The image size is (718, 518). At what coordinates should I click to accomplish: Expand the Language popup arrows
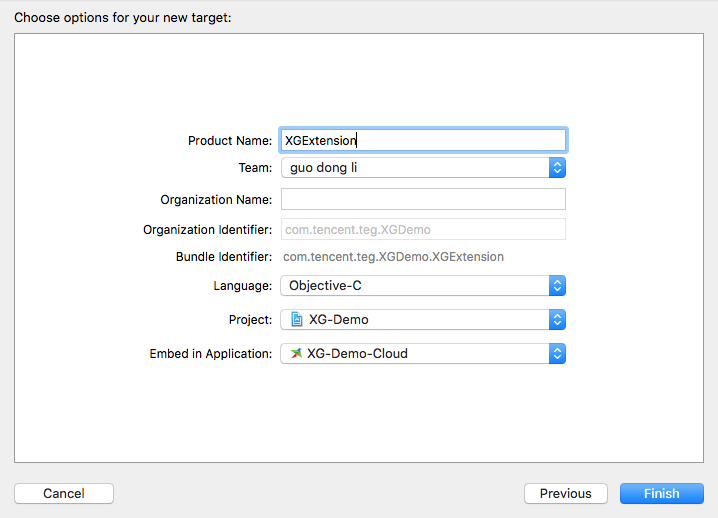(x=558, y=286)
